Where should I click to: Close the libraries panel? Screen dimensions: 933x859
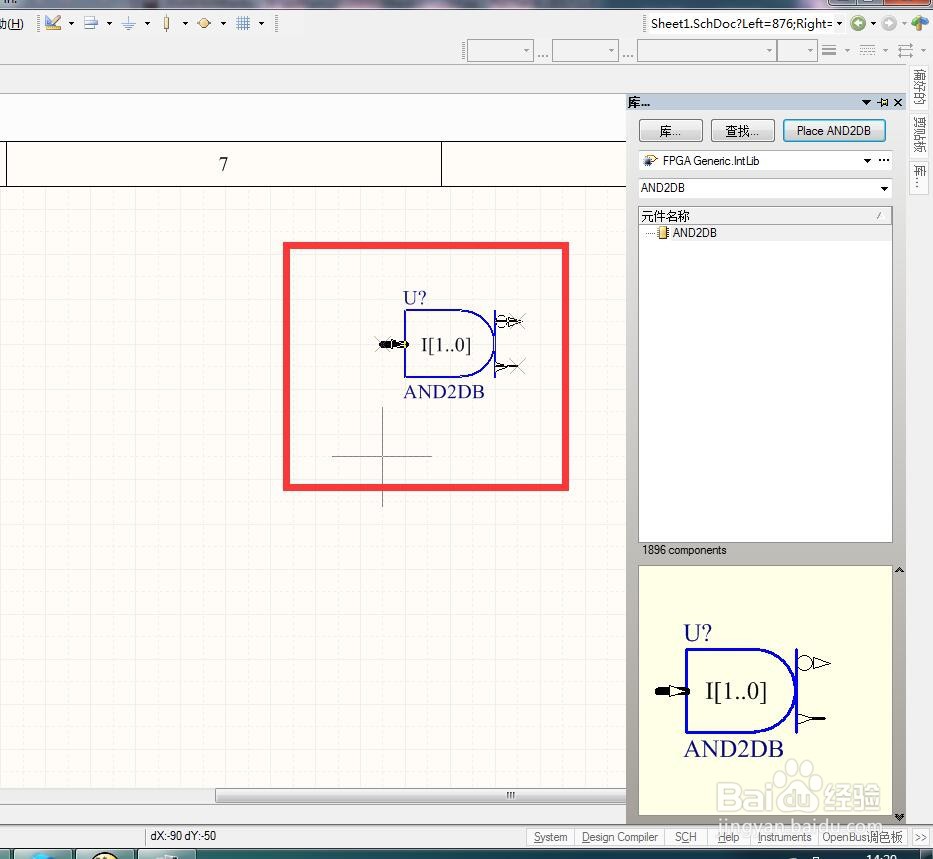pos(898,102)
